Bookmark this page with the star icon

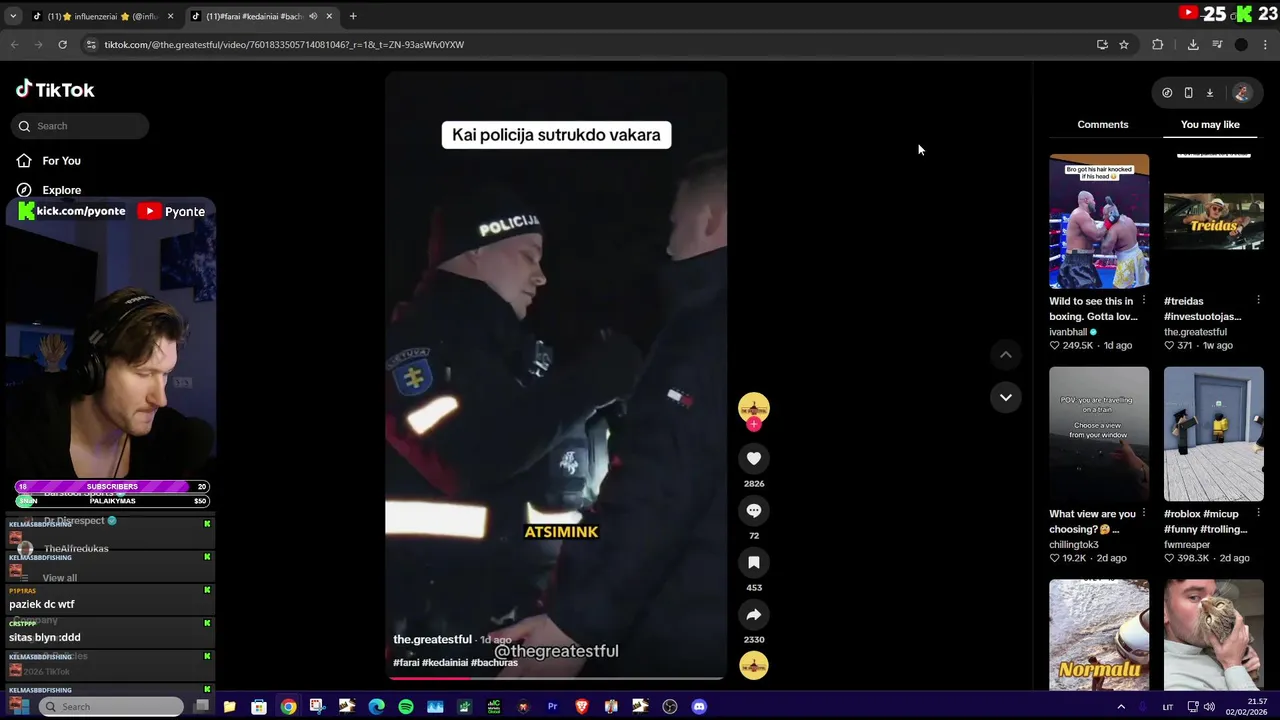(1124, 44)
